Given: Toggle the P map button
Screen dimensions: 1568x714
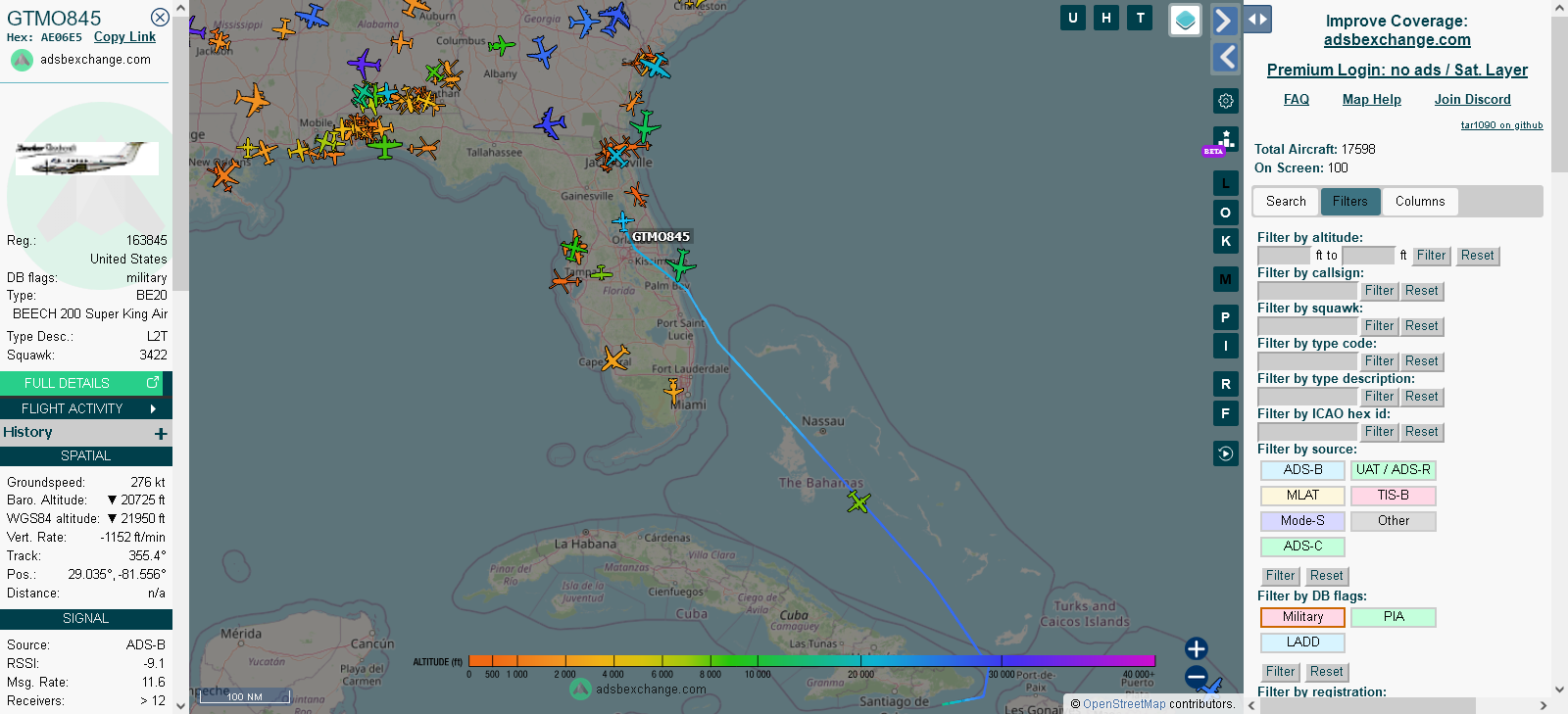Looking at the screenshot, I should tap(1226, 317).
